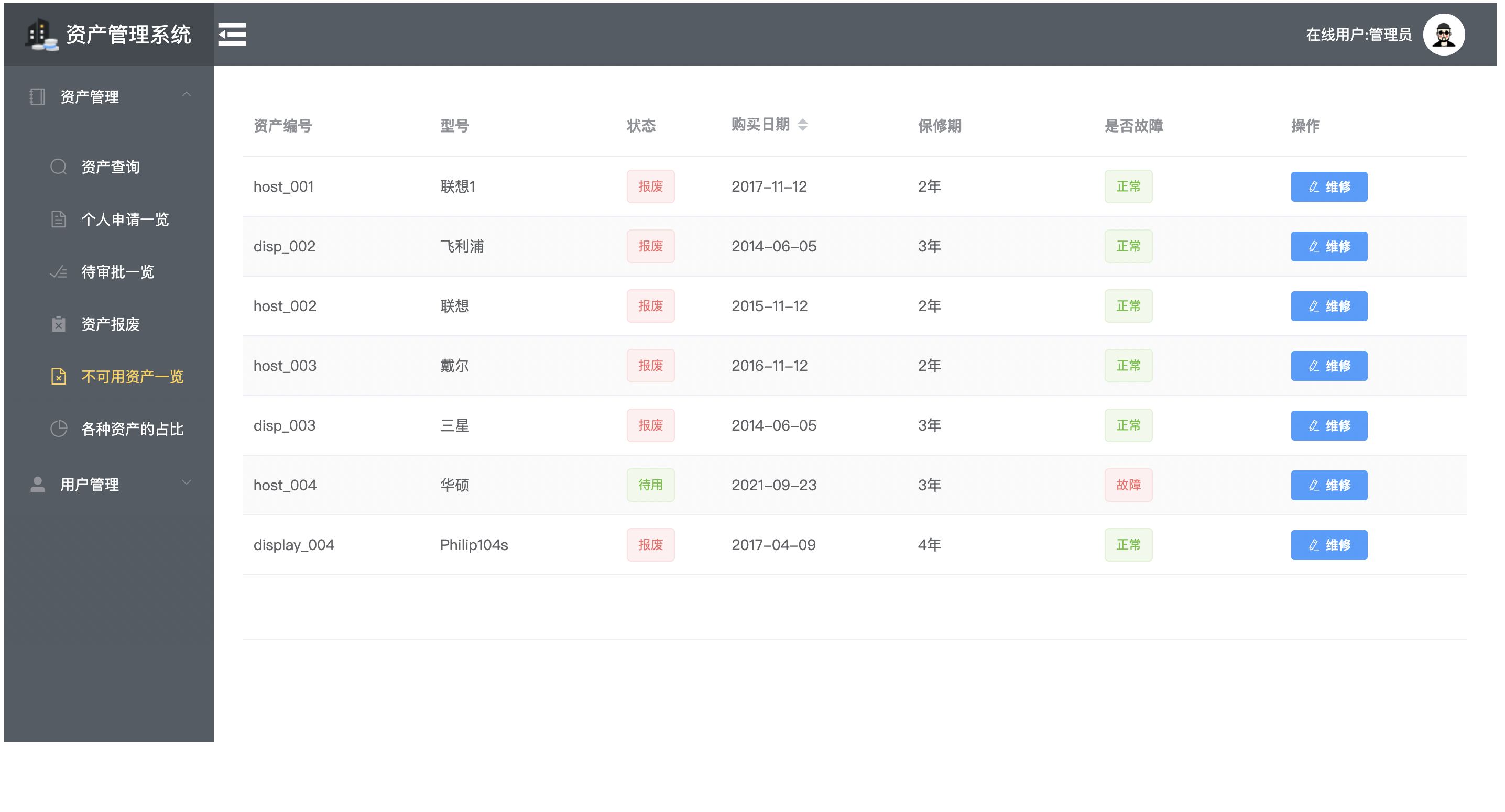Viewport: 1505px width, 812px height.
Task: Click asset number host_003
Action: coord(285,366)
